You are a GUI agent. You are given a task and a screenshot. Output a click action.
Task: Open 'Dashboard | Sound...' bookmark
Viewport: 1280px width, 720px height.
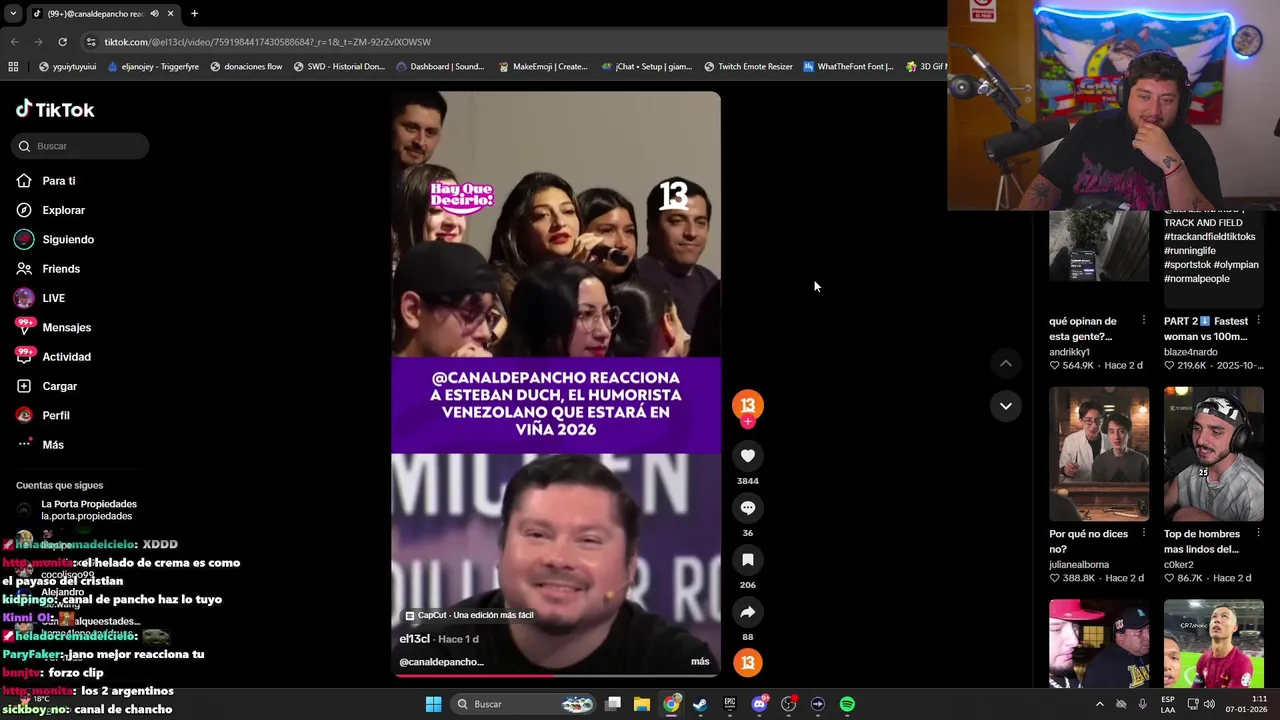tap(440, 67)
